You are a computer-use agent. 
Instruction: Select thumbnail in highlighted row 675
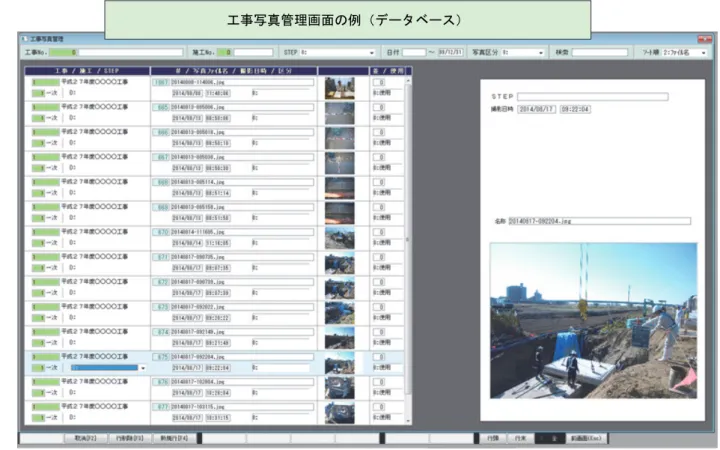(x=339, y=363)
